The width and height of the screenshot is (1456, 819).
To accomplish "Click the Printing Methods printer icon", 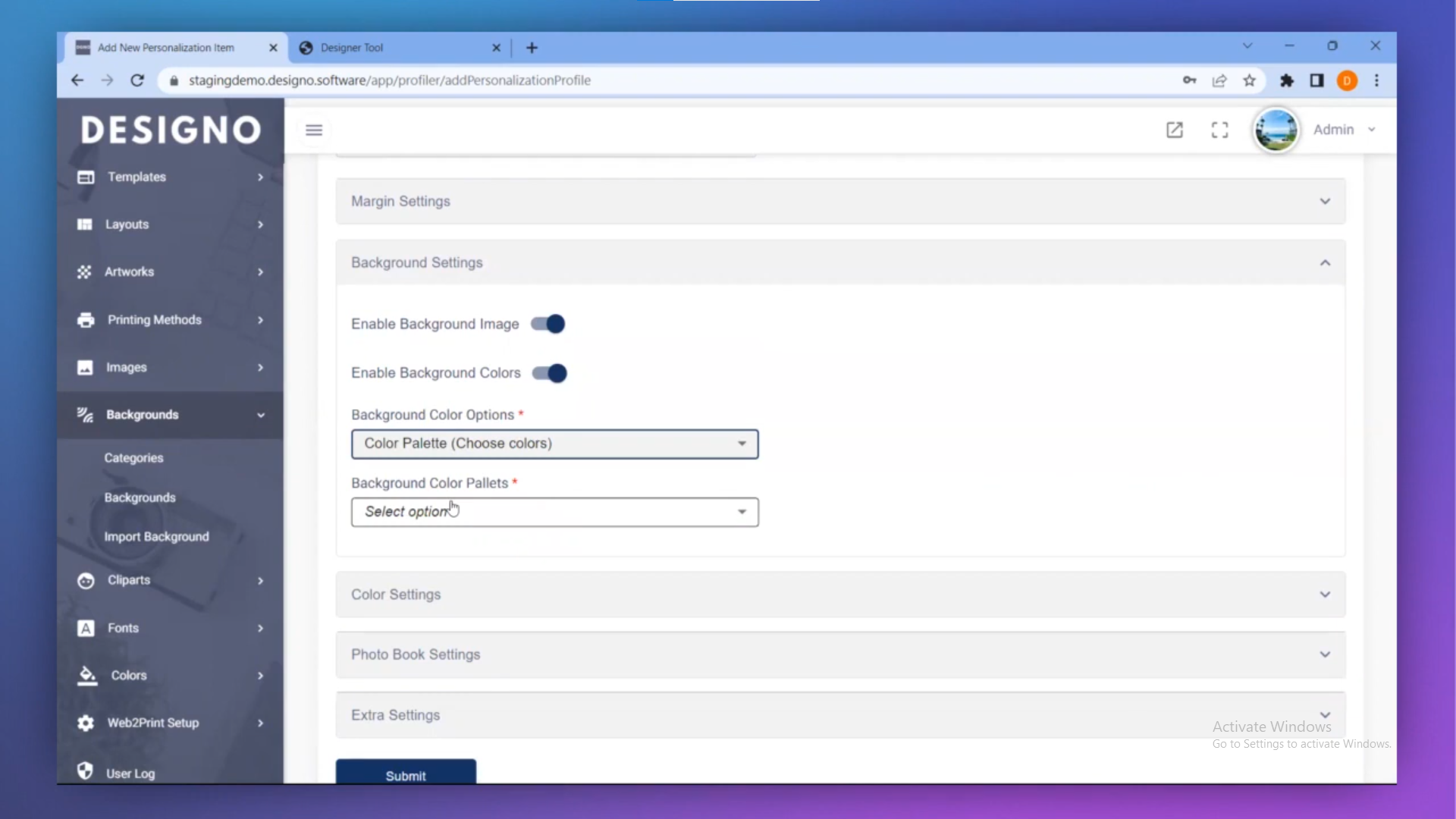I will (x=86, y=320).
